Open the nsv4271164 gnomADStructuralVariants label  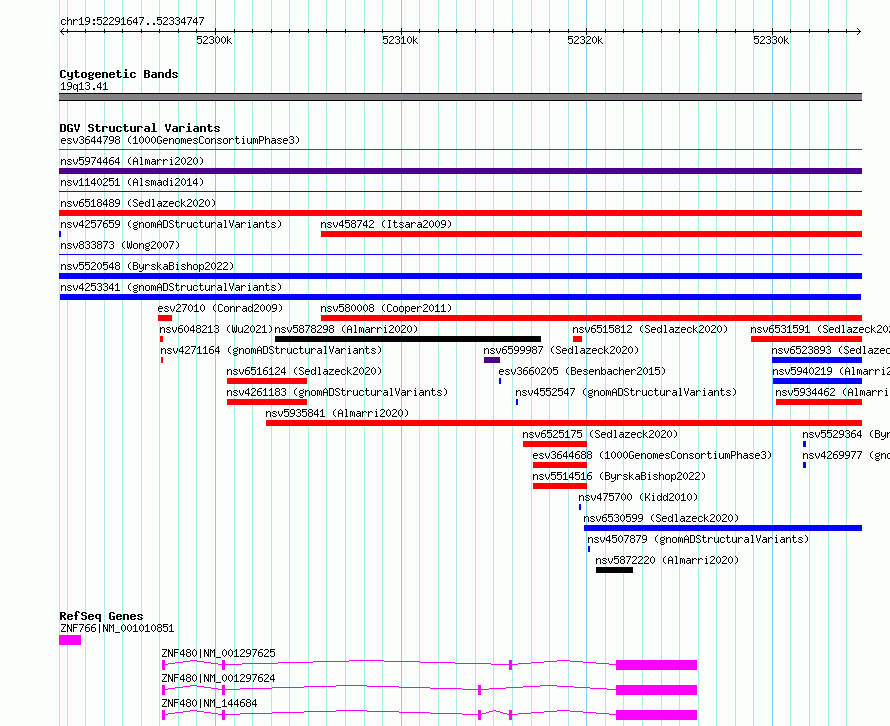[271, 350]
